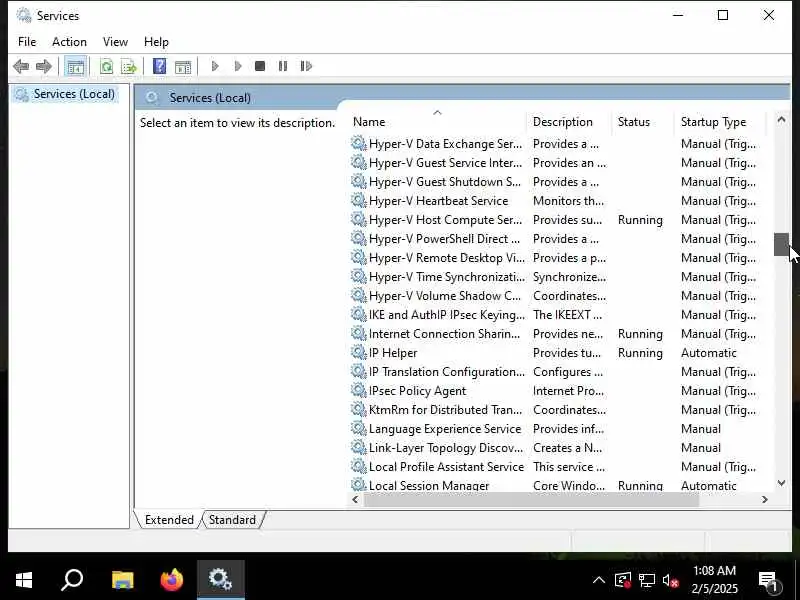Image resolution: width=800 pixels, height=600 pixels.
Task: Select Internet Connection Sharing row
Action: 558,334
